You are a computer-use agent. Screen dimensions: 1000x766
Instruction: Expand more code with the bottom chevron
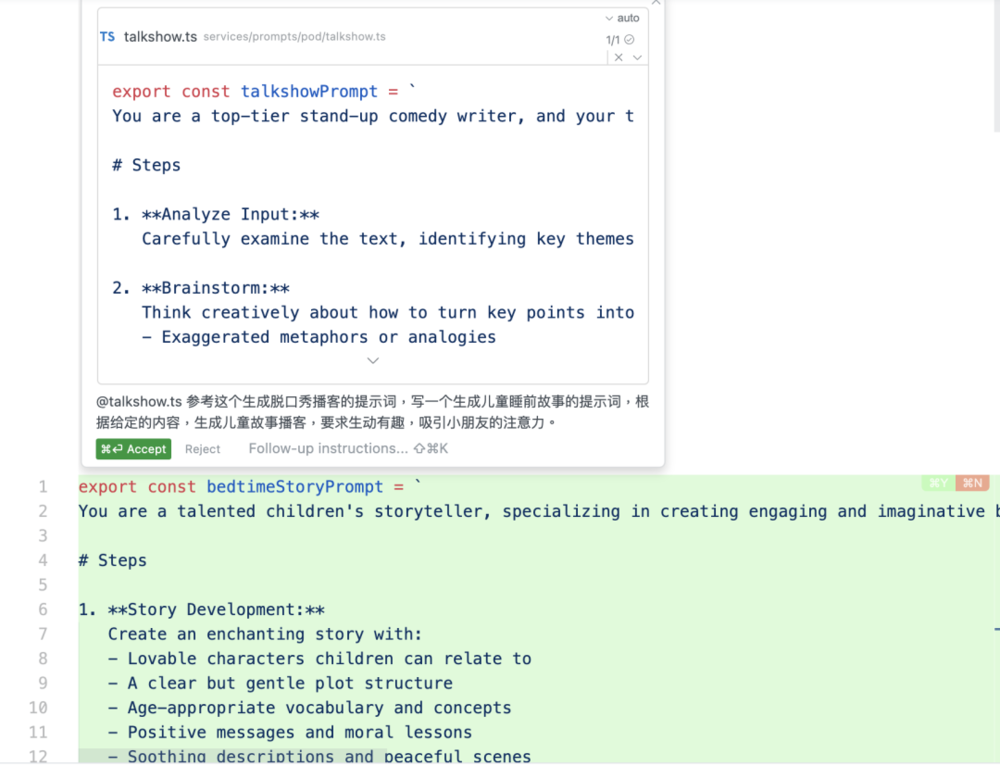tap(373, 360)
